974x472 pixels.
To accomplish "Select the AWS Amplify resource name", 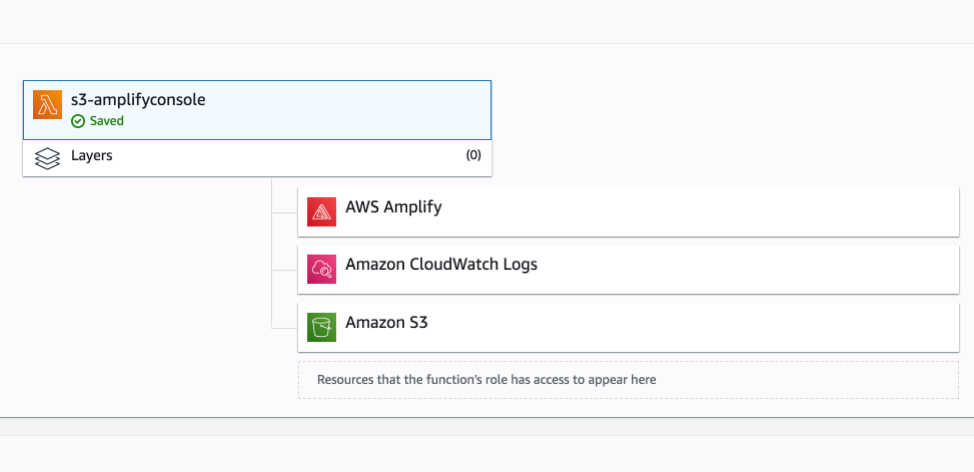I will coord(393,208).
